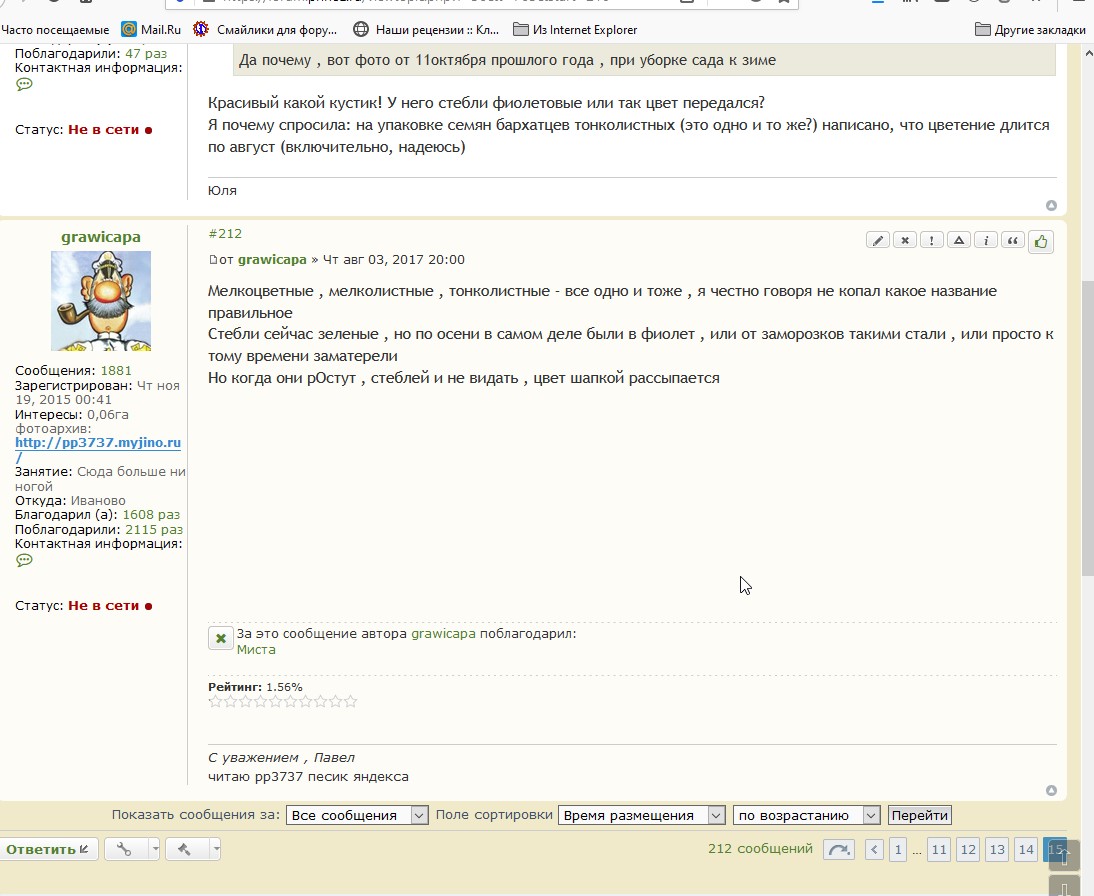This screenshot has height=896, width=1094.
Task: Click the Перейти button
Action: (920, 815)
